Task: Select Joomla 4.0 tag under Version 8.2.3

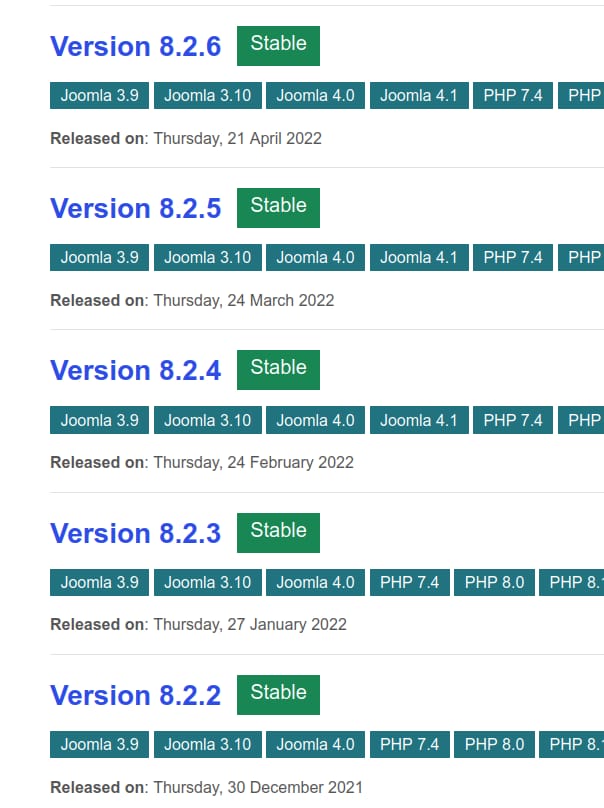Action: point(315,582)
